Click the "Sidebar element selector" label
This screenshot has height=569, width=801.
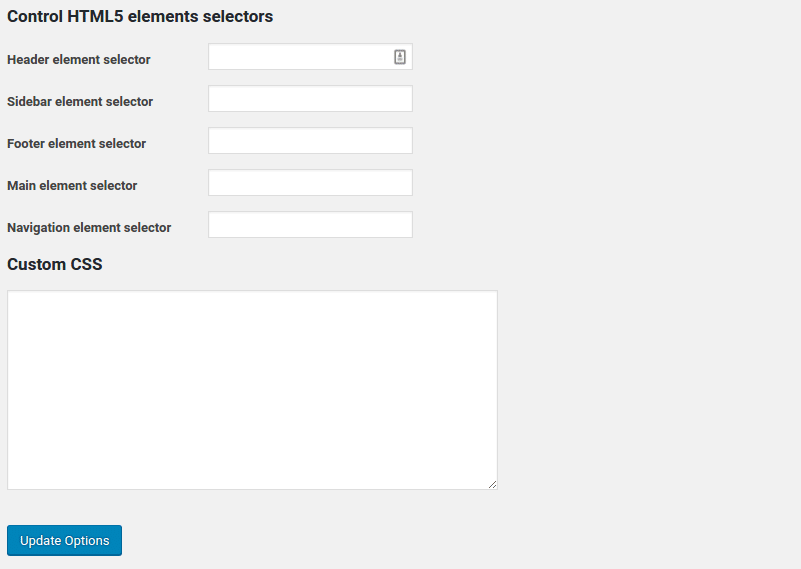click(80, 102)
